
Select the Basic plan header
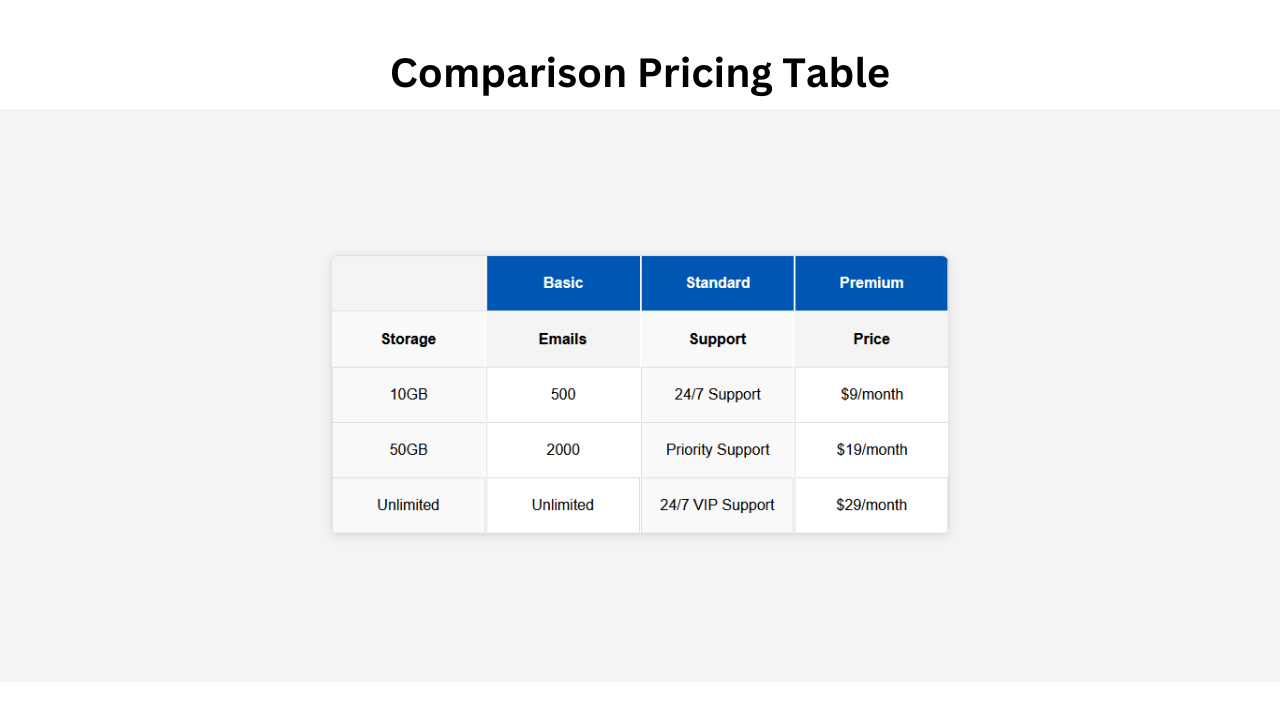click(563, 283)
